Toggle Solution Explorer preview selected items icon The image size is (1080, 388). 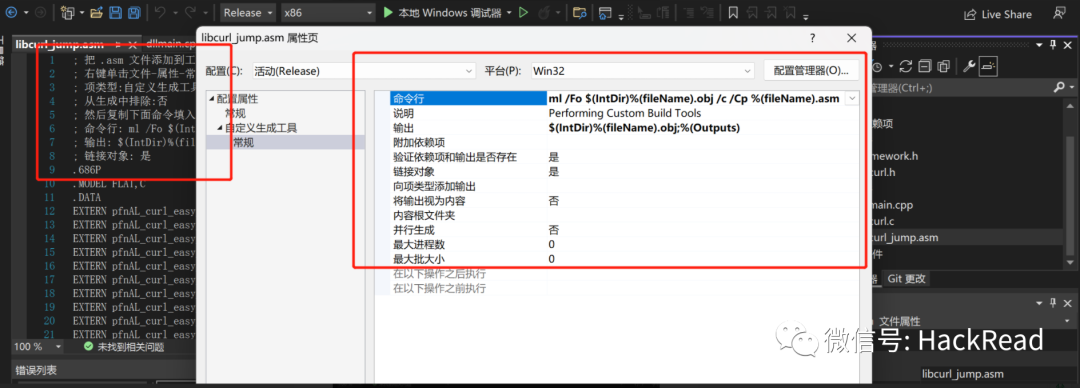[989, 66]
